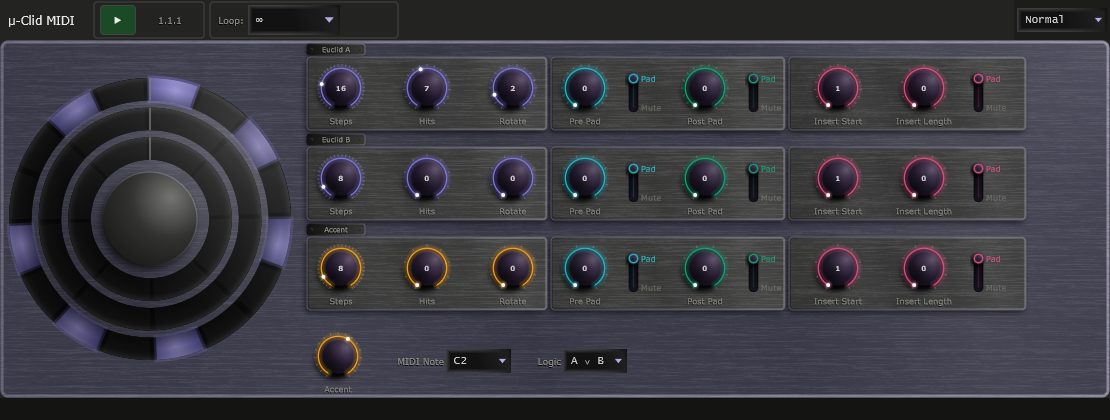The width and height of the screenshot is (1110, 420).
Task: Toggle Euclid A Pre Pad Pad/Mute switch
Action: coord(633,93)
